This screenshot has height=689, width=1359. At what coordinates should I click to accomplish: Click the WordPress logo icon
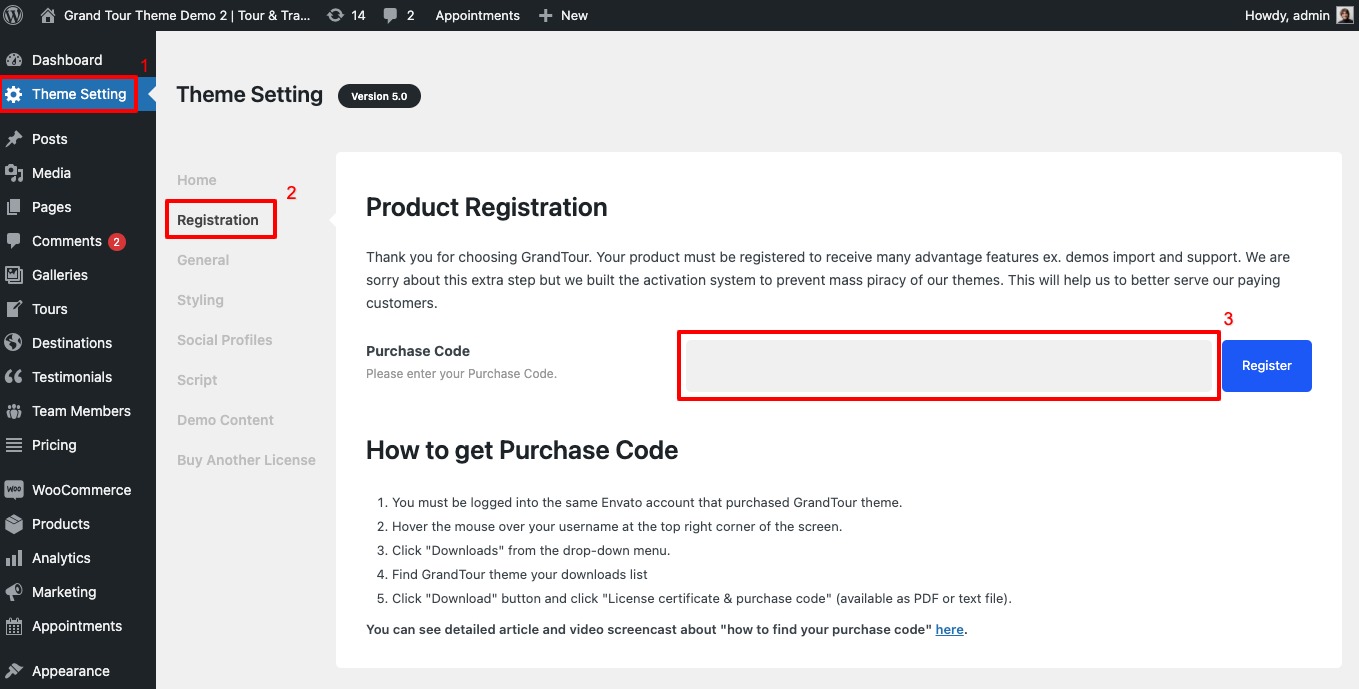click(x=14, y=15)
